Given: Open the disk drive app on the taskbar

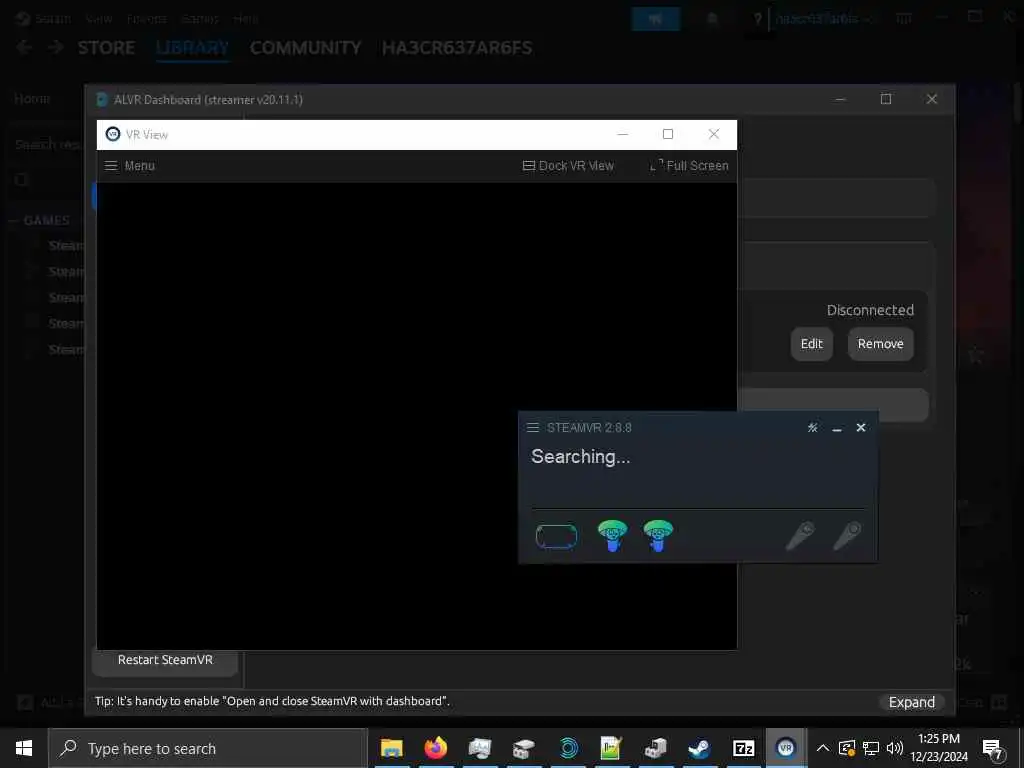Looking at the screenshot, I should pos(523,748).
